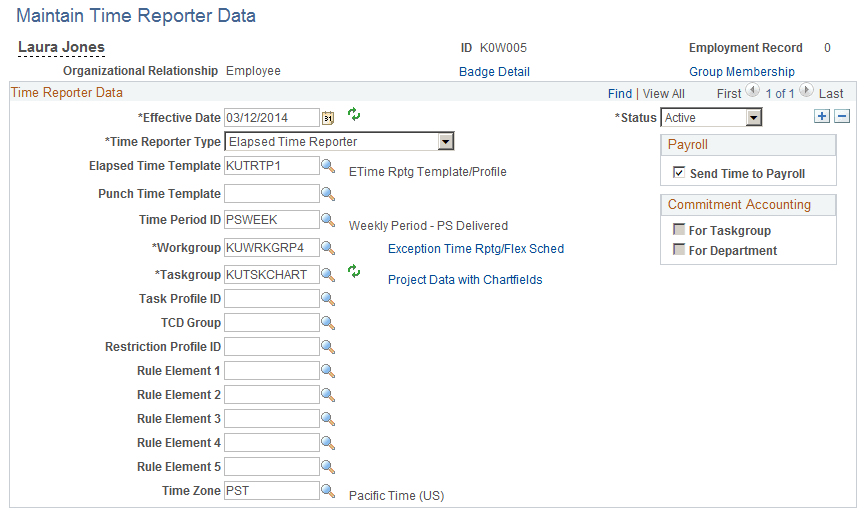
Task: Click the View All text
Action: pos(664,94)
